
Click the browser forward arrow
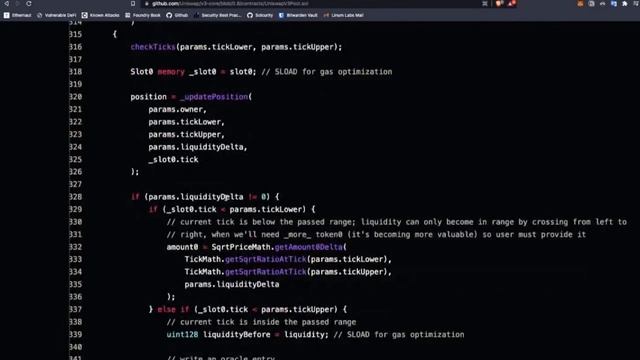[18, 4]
